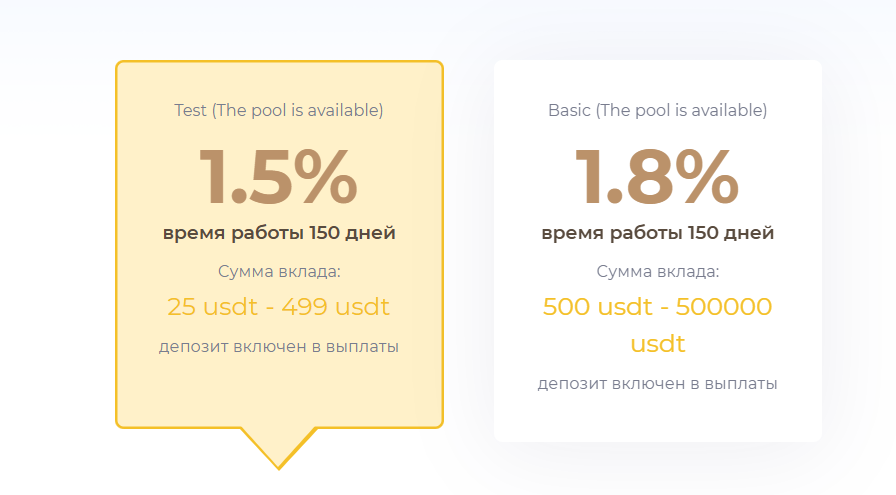Select the Basic pool card
This screenshot has height=495, width=896.
coord(658,251)
